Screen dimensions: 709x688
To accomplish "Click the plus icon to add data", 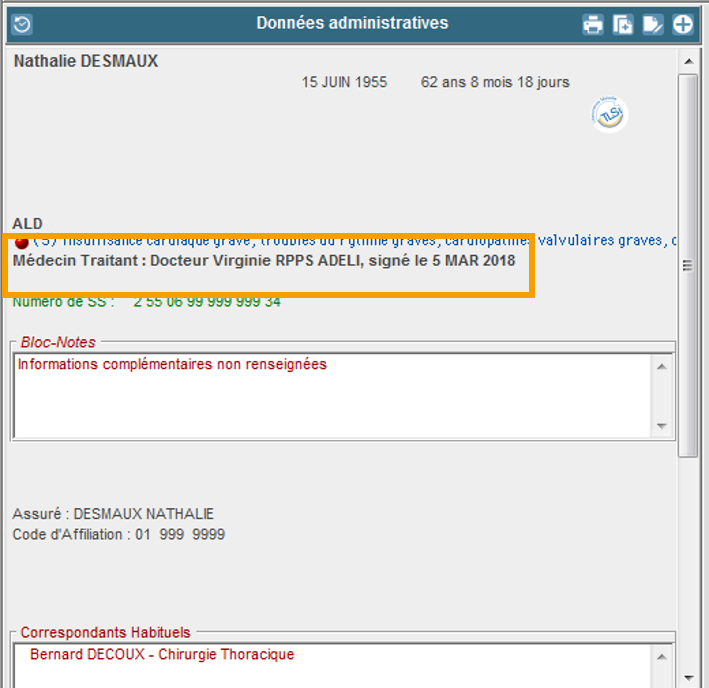I will (x=683, y=25).
